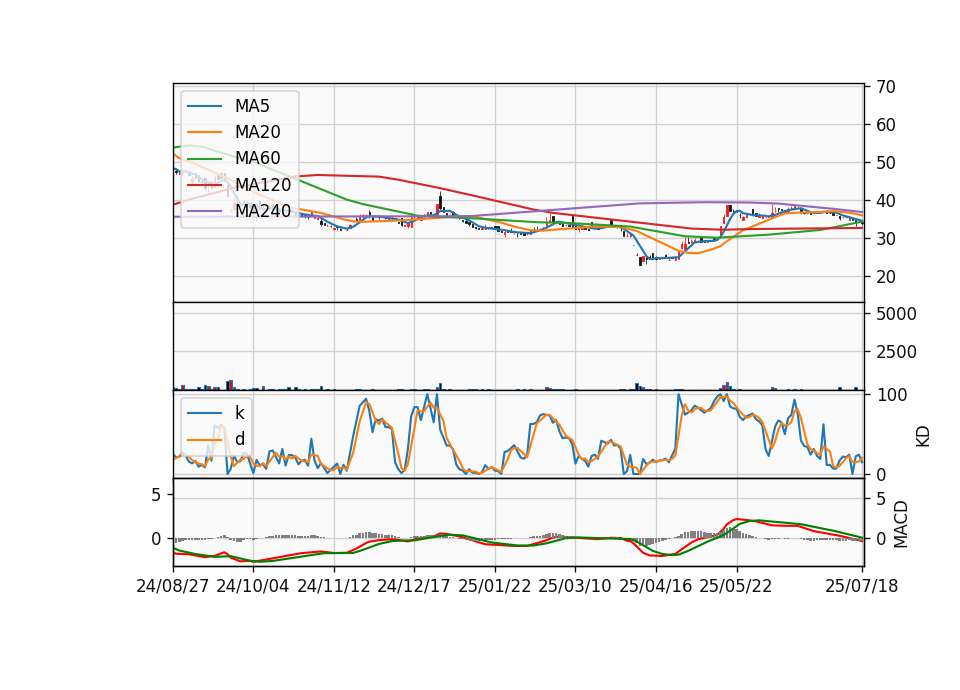Click the d legend entry in KD panel

[x=239, y=439]
